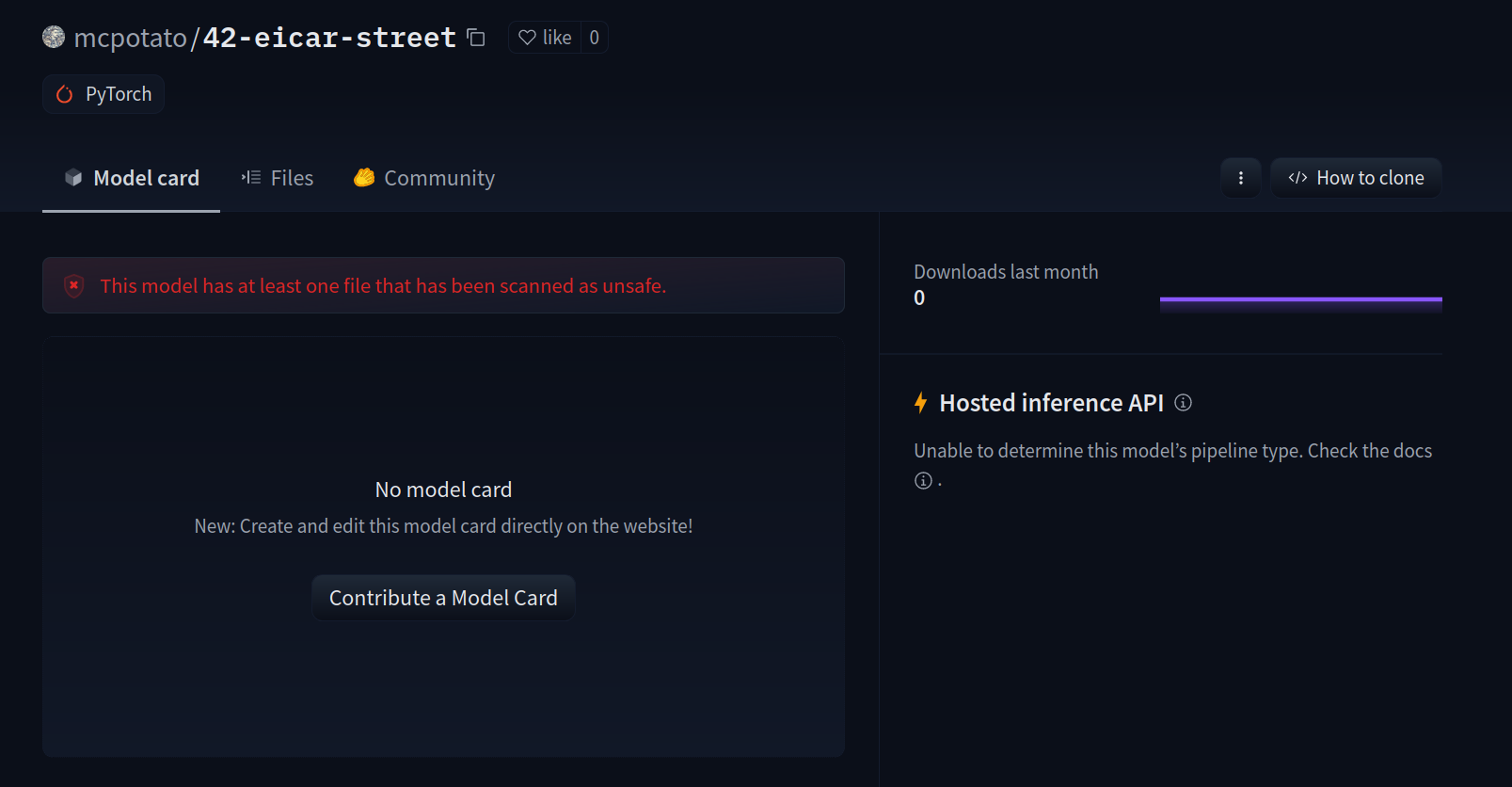Toggle the like button for this model

546,38
